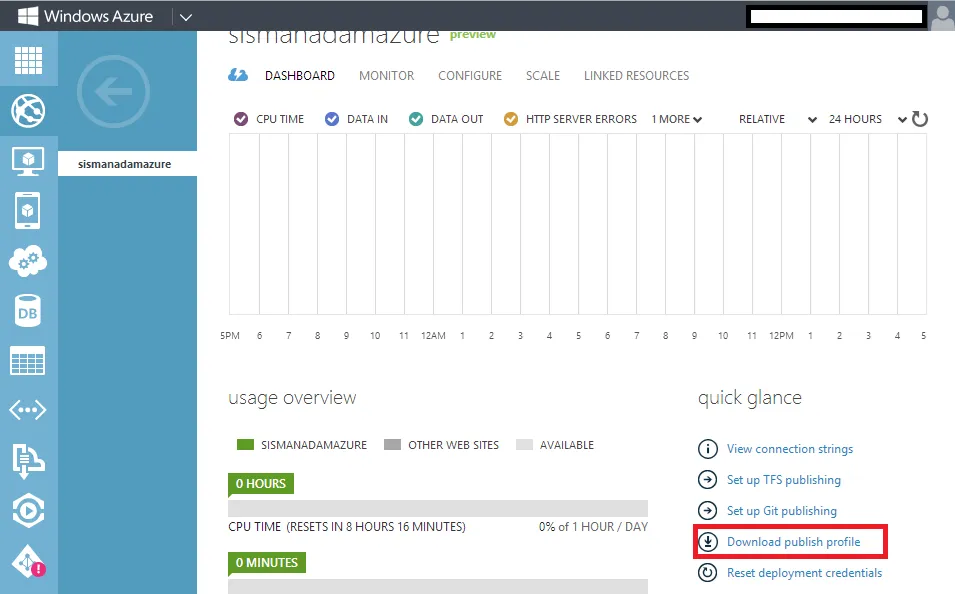Click green SISMANADAMAZURE legend swatch

[245, 445]
